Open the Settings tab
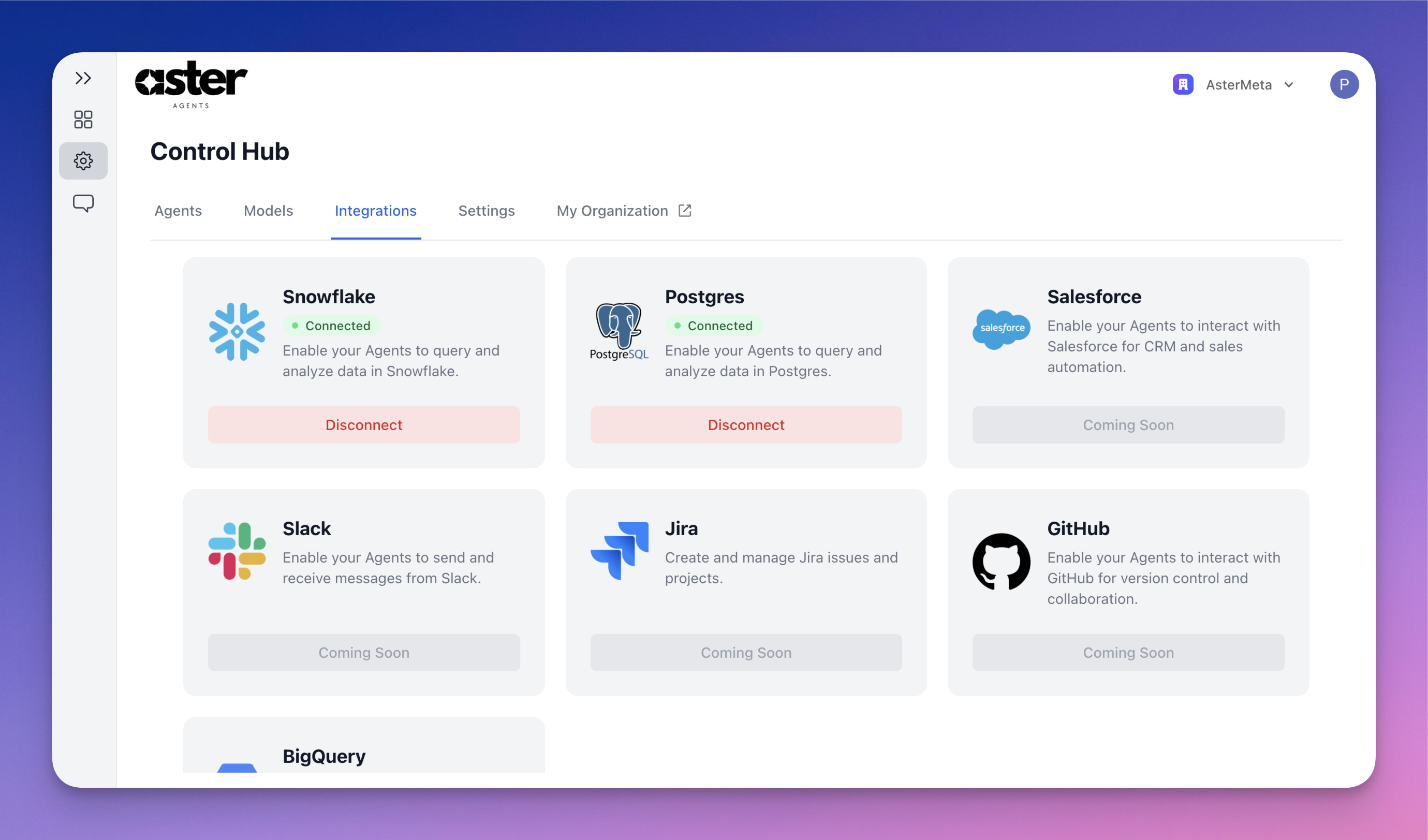Viewport: 1428px width, 840px height. click(x=486, y=211)
